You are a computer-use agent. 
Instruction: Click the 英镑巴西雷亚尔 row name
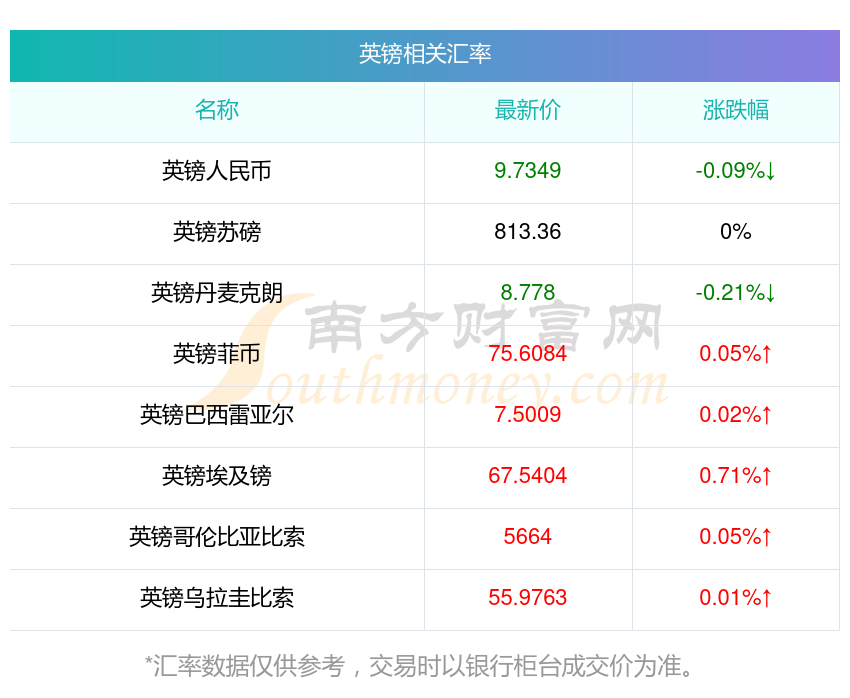coord(217,415)
